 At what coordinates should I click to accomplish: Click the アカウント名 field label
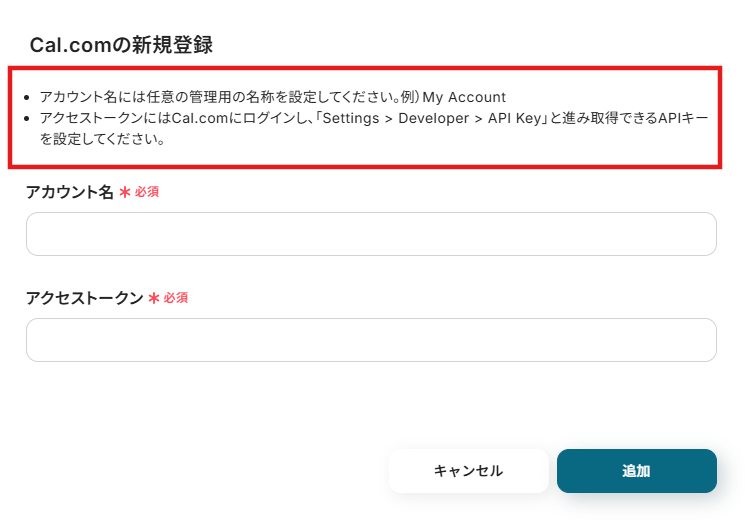[x=70, y=192]
